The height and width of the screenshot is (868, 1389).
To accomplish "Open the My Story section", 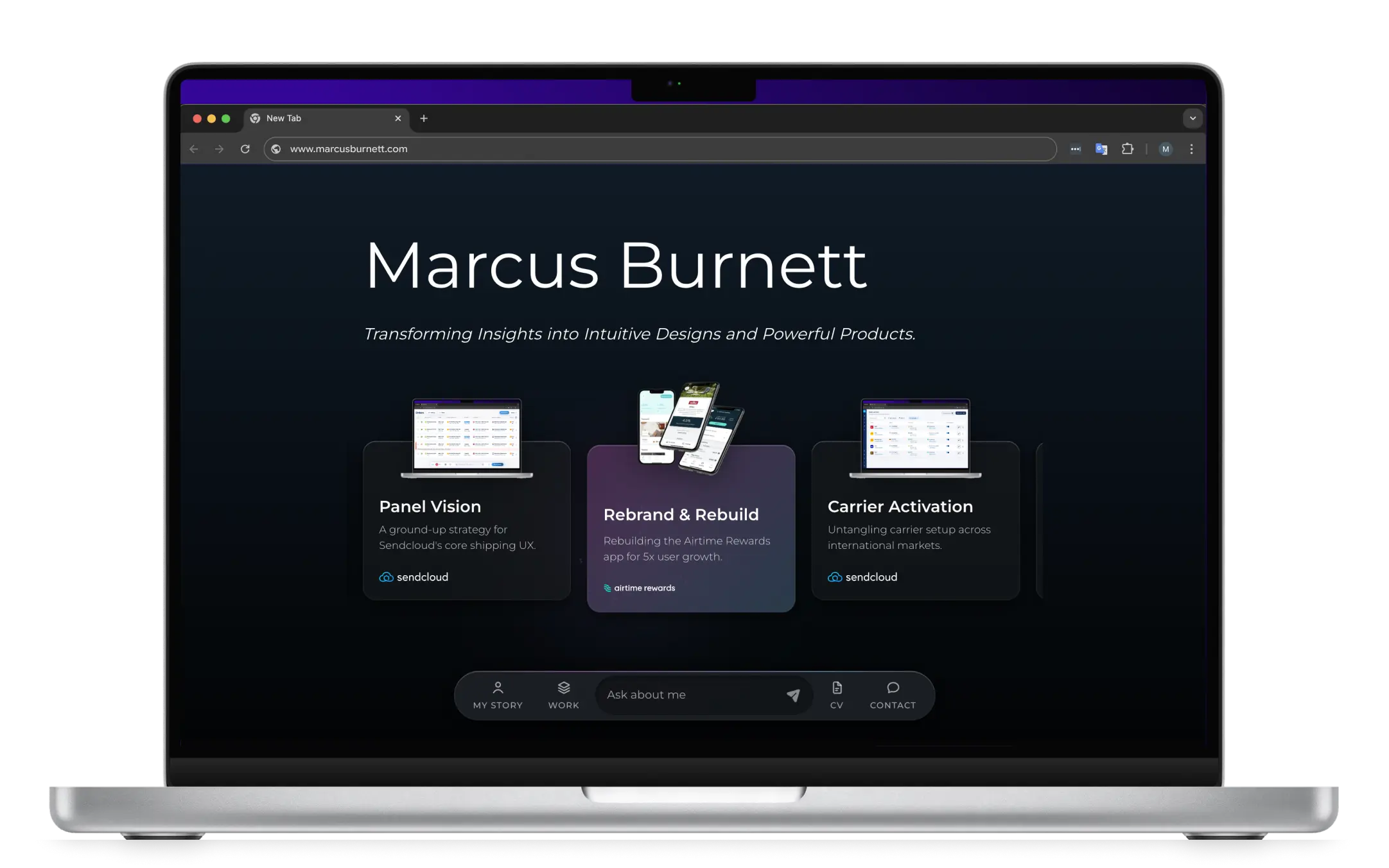I will (x=498, y=696).
